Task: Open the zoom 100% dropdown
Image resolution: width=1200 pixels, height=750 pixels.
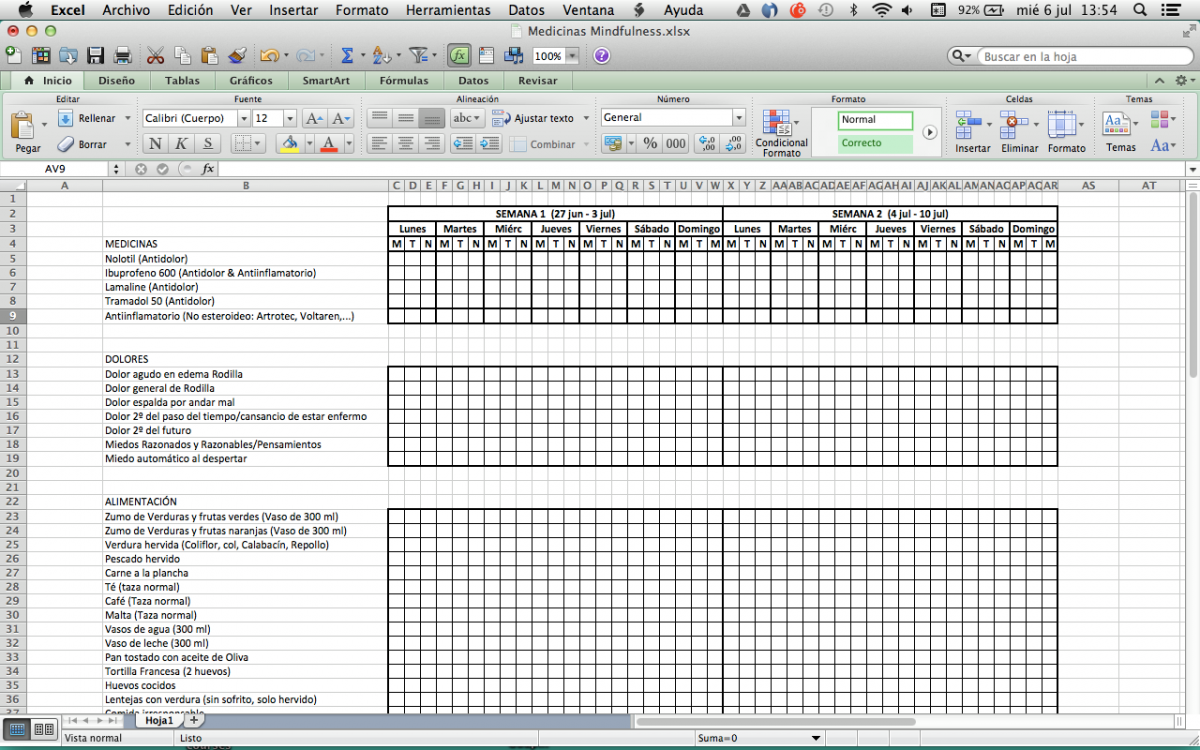Action: click(x=572, y=57)
